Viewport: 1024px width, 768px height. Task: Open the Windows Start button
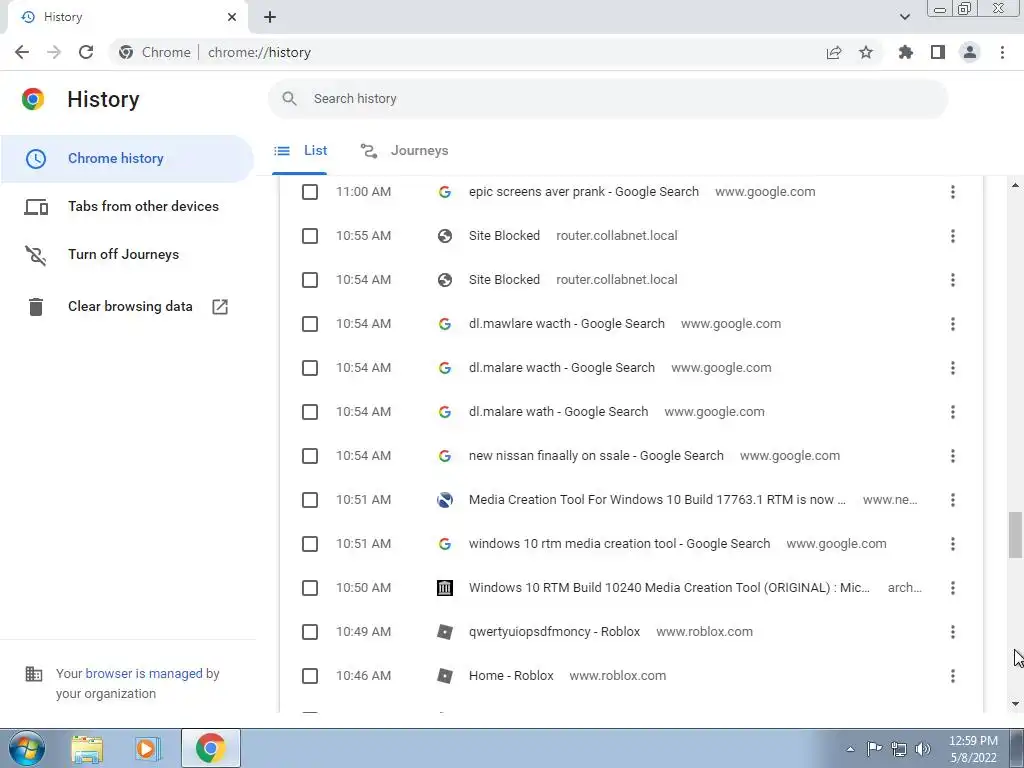[26, 748]
